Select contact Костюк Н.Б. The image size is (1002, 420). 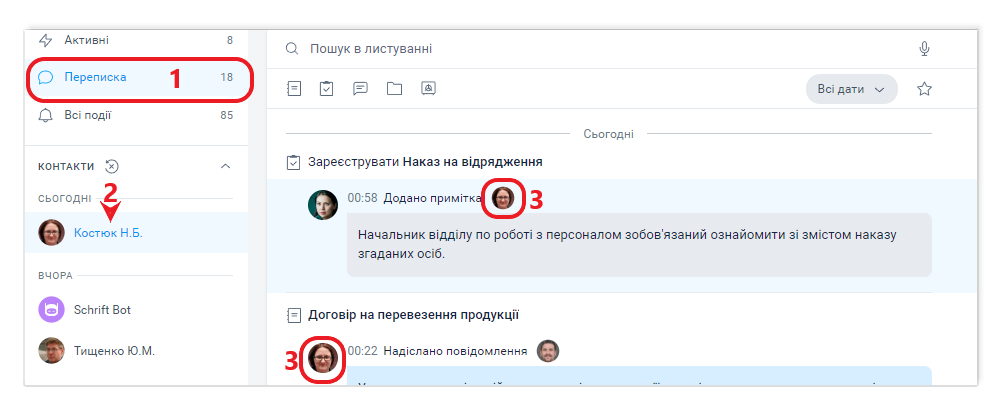tap(107, 233)
